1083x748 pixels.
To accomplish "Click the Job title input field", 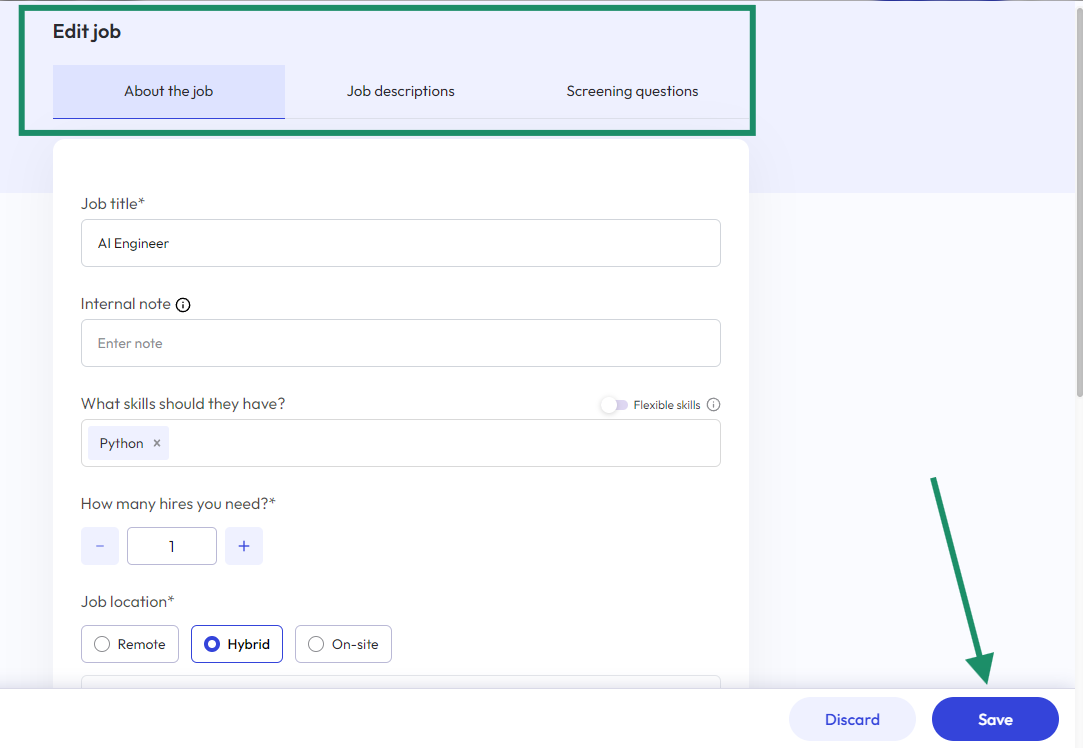I will (400, 243).
